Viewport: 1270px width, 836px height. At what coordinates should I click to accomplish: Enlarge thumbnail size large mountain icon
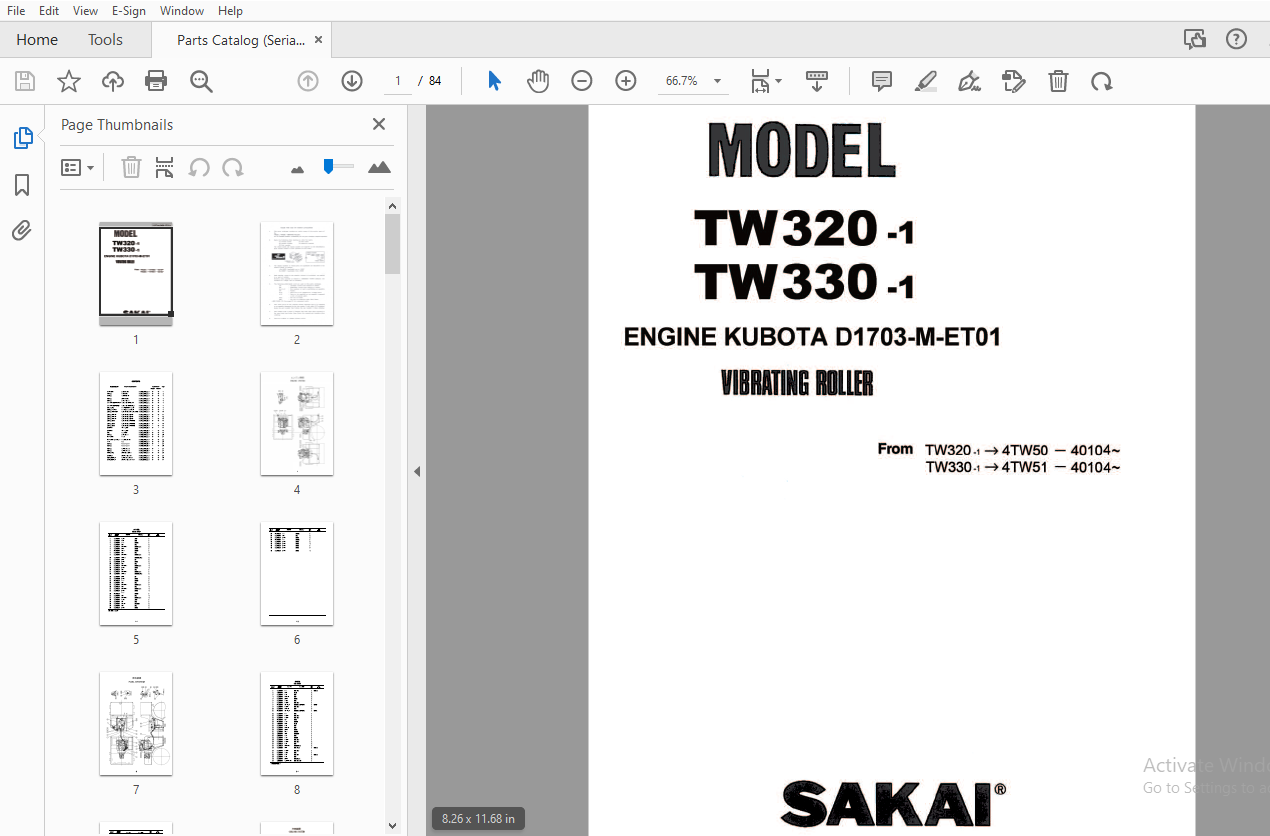[379, 168]
